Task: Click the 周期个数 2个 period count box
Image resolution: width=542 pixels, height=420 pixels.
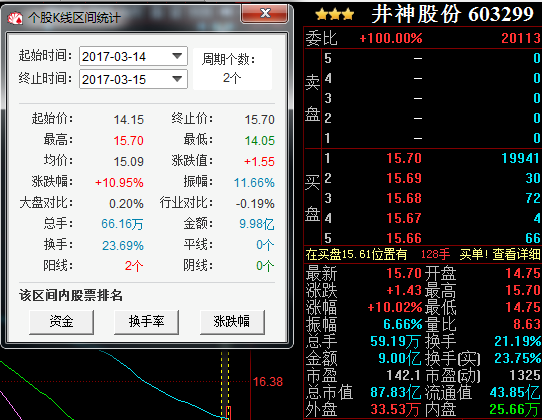Action: pyautogui.click(x=232, y=69)
